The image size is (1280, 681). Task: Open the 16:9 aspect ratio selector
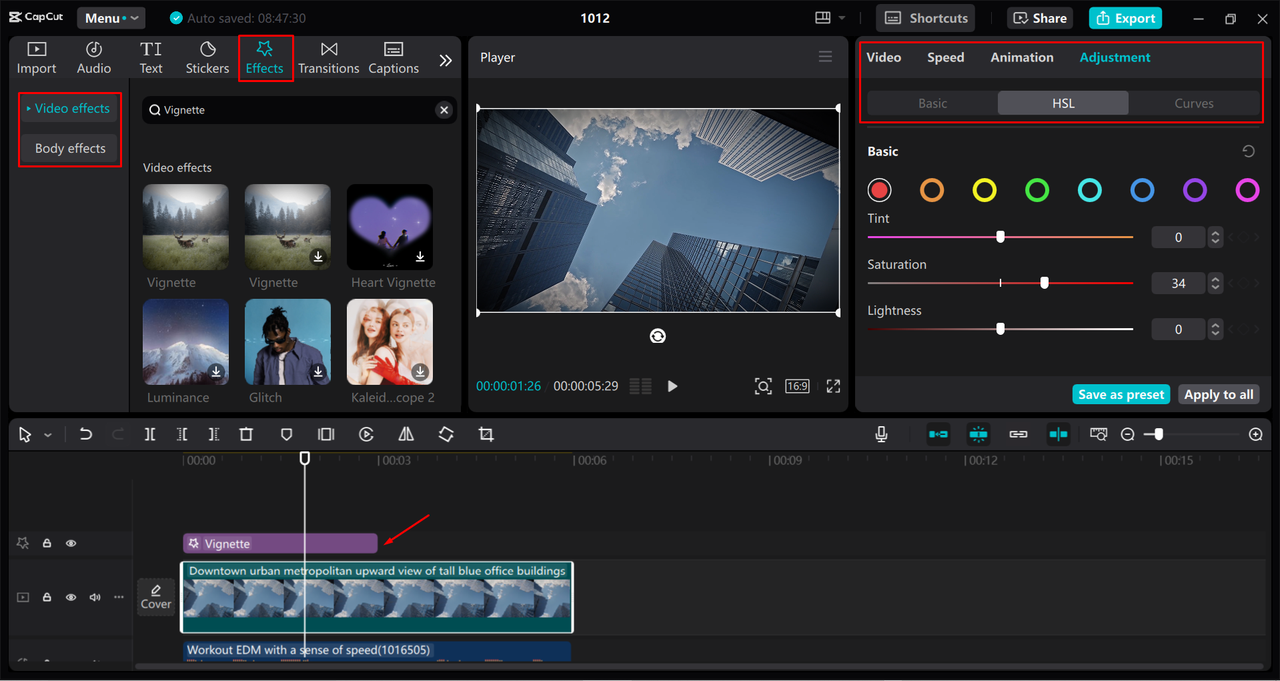point(797,386)
